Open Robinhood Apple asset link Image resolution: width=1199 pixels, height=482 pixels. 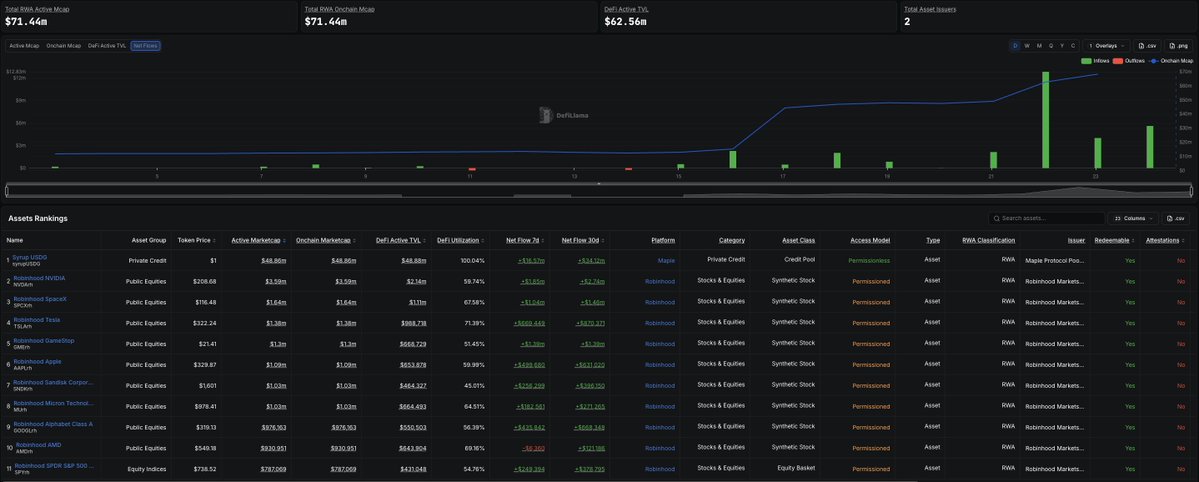pos(37,361)
